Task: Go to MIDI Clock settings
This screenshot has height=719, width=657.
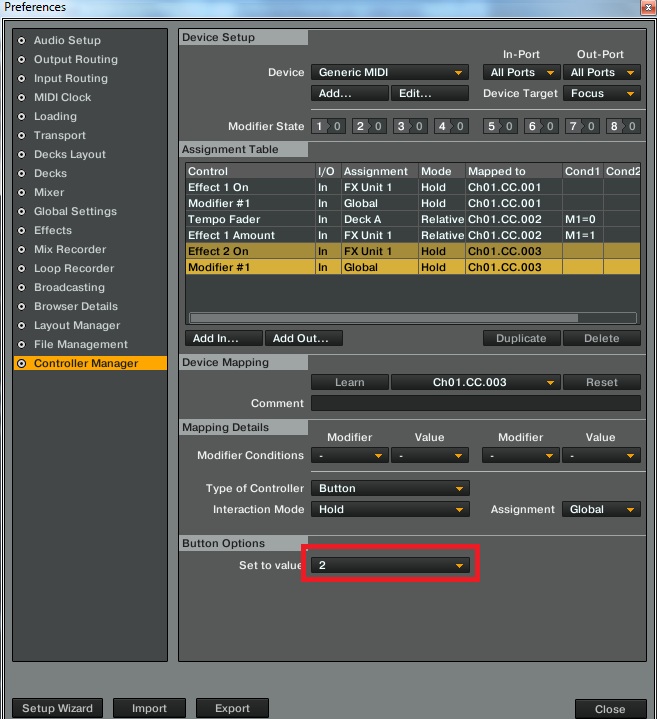Action: pyautogui.click(x=62, y=97)
